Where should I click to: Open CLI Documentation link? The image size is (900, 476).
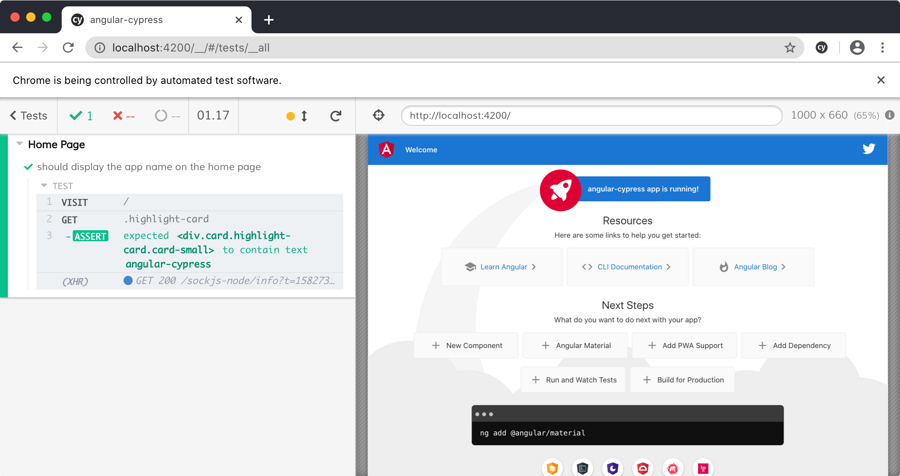[627, 267]
